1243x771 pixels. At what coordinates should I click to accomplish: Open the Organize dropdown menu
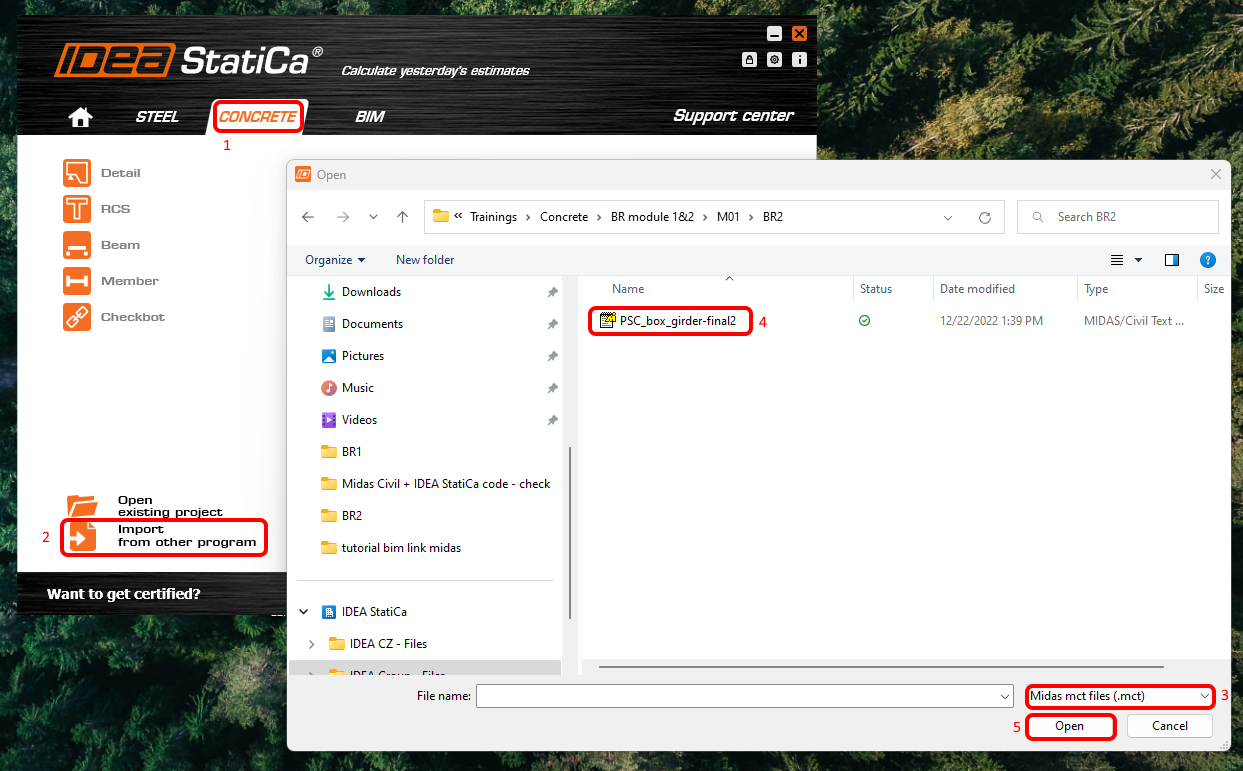click(335, 260)
